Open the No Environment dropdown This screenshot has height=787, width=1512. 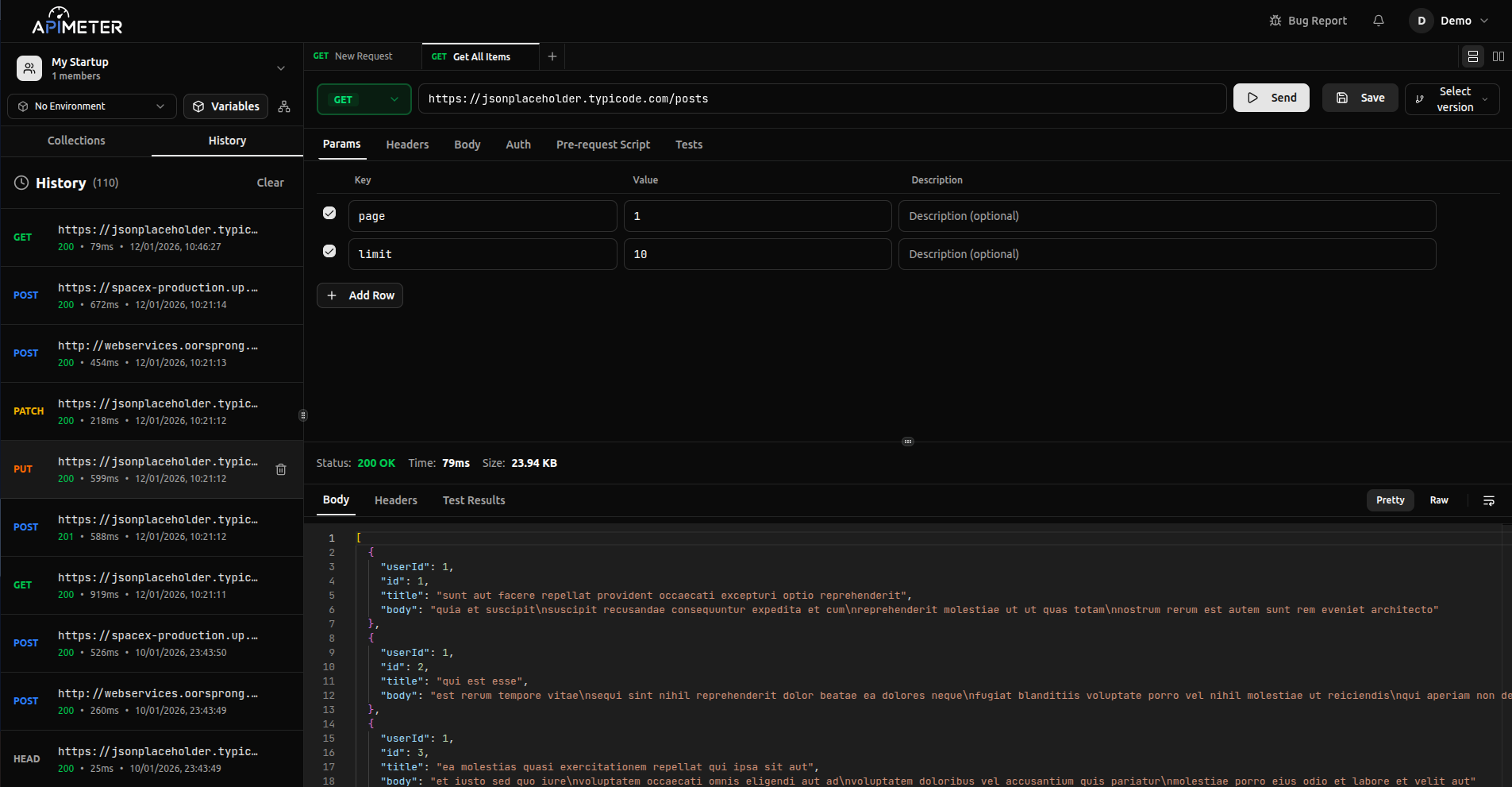(x=92, y=106)
